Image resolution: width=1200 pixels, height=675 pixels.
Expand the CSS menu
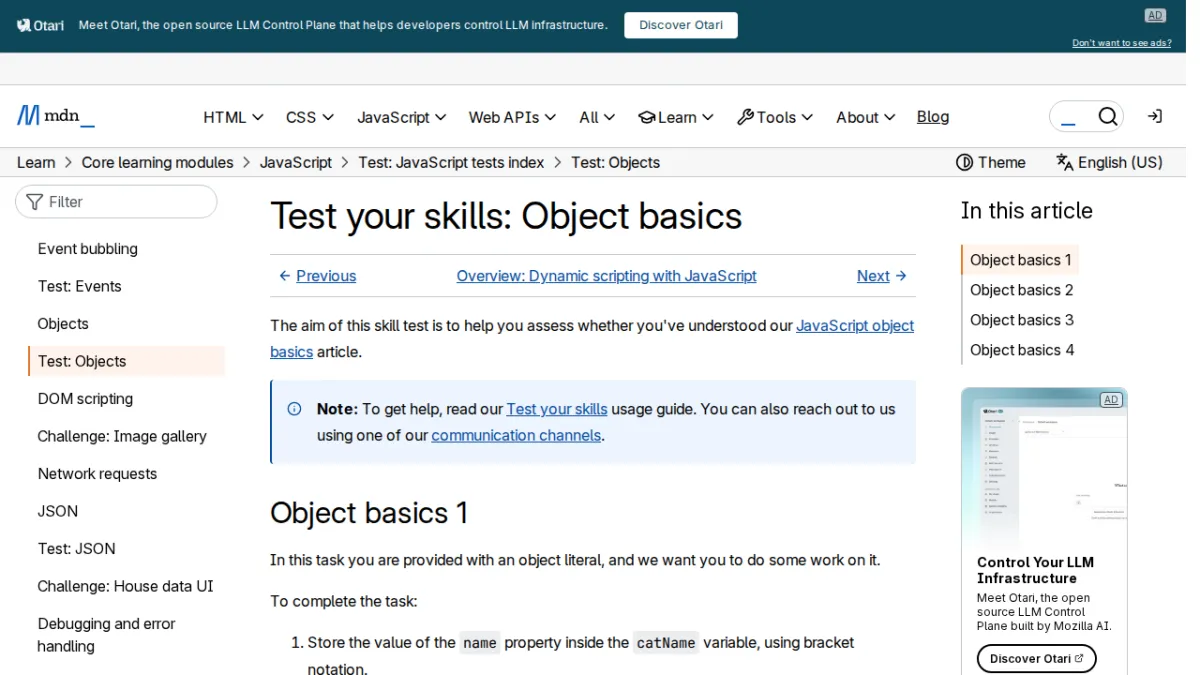click(310, 117)
